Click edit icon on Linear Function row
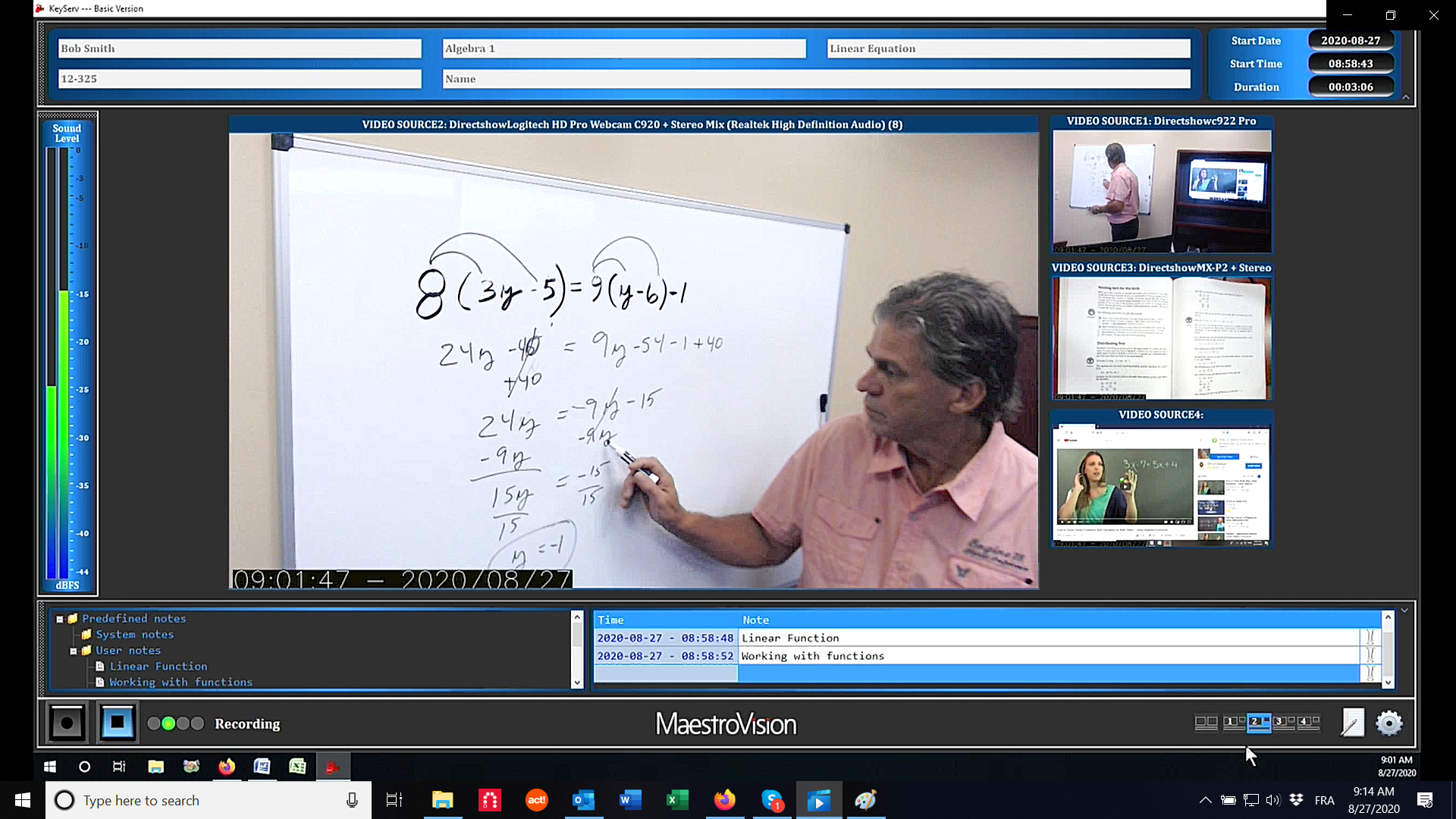Image resolution: width=1456 pixels, height=819 pixels. pos(1370,638)
